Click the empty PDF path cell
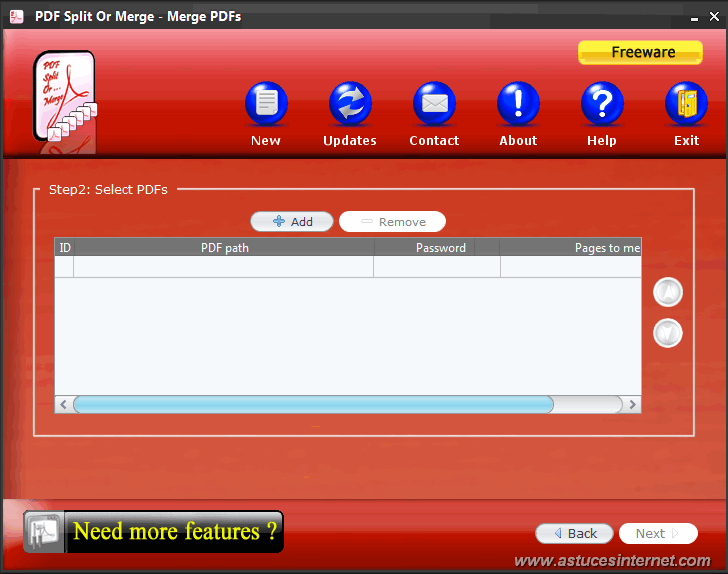The image size is (728, 574). coord(223,267)
